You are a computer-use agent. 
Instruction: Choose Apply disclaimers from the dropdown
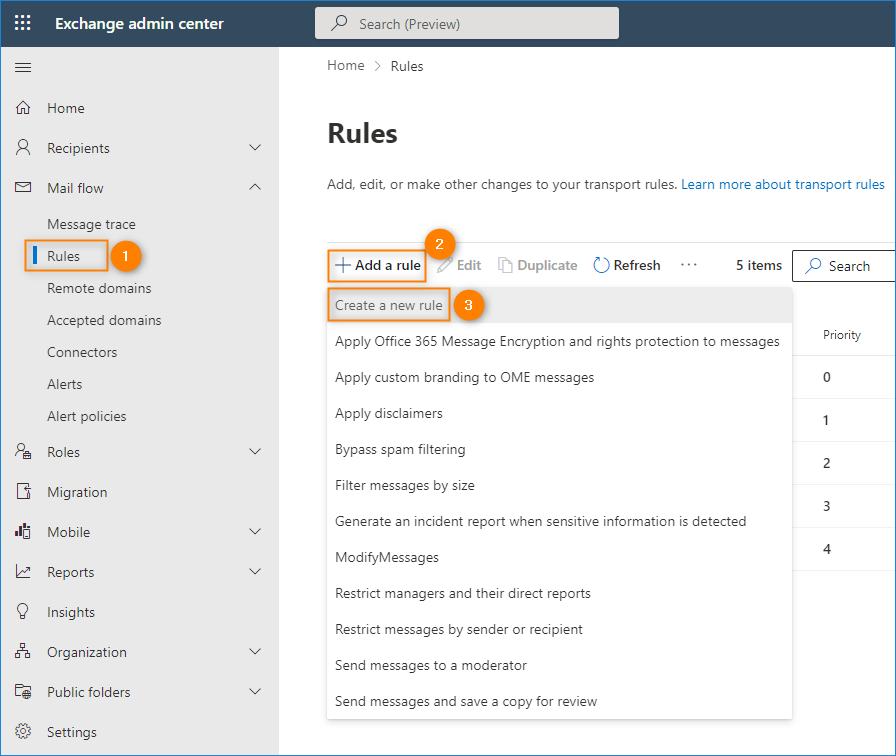389,413
